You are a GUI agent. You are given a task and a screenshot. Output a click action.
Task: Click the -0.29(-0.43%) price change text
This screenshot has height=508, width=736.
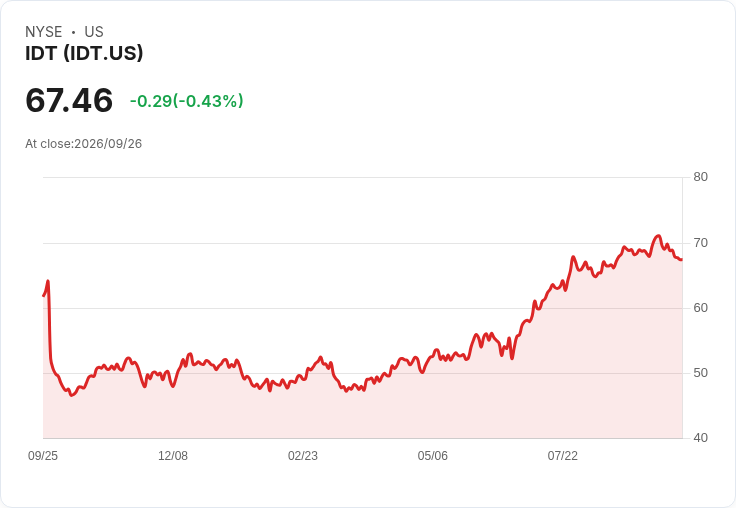point(186,101)
